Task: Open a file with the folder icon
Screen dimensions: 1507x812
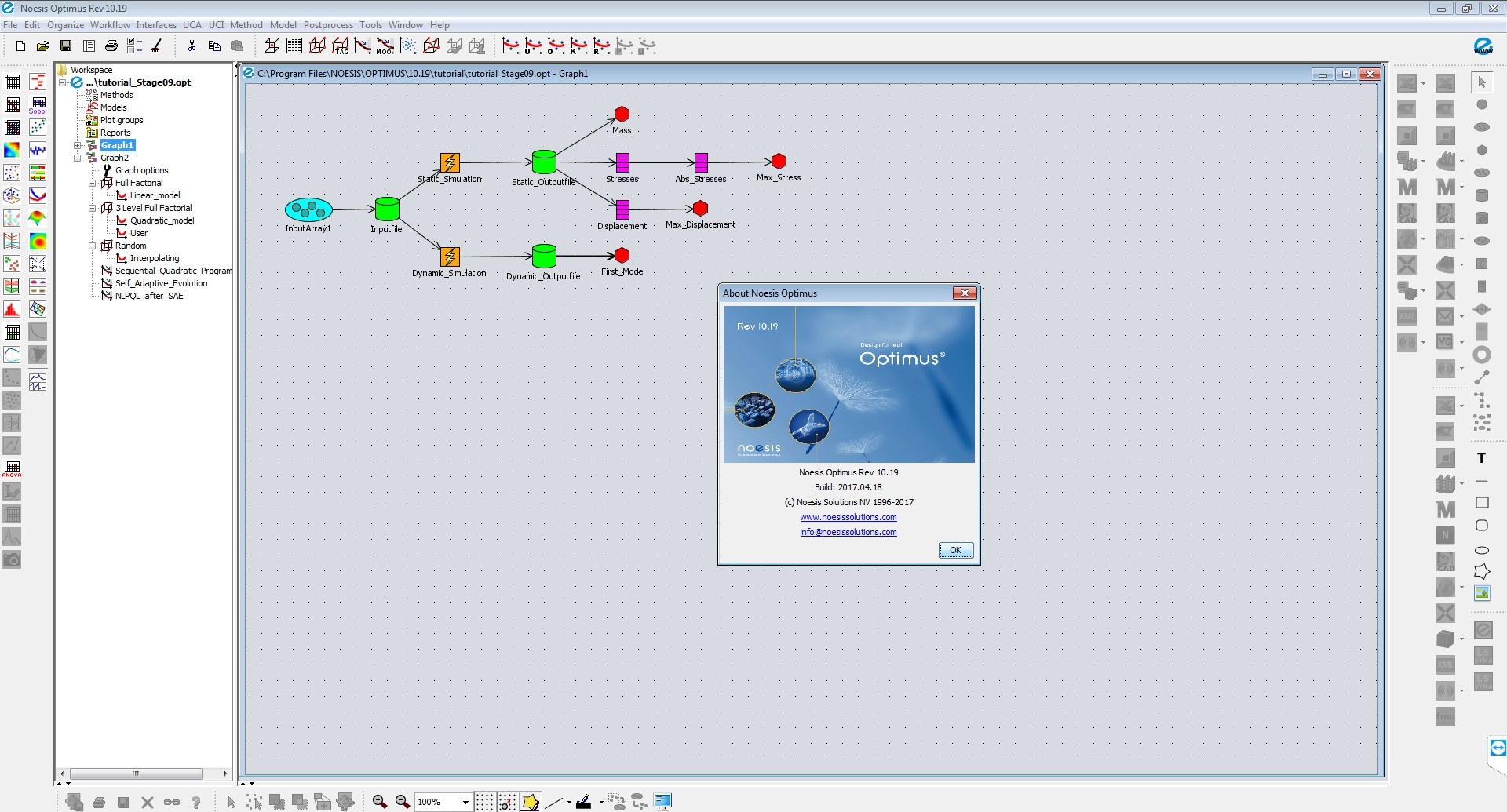Action: pyautogui.click(x=43, y=46)
